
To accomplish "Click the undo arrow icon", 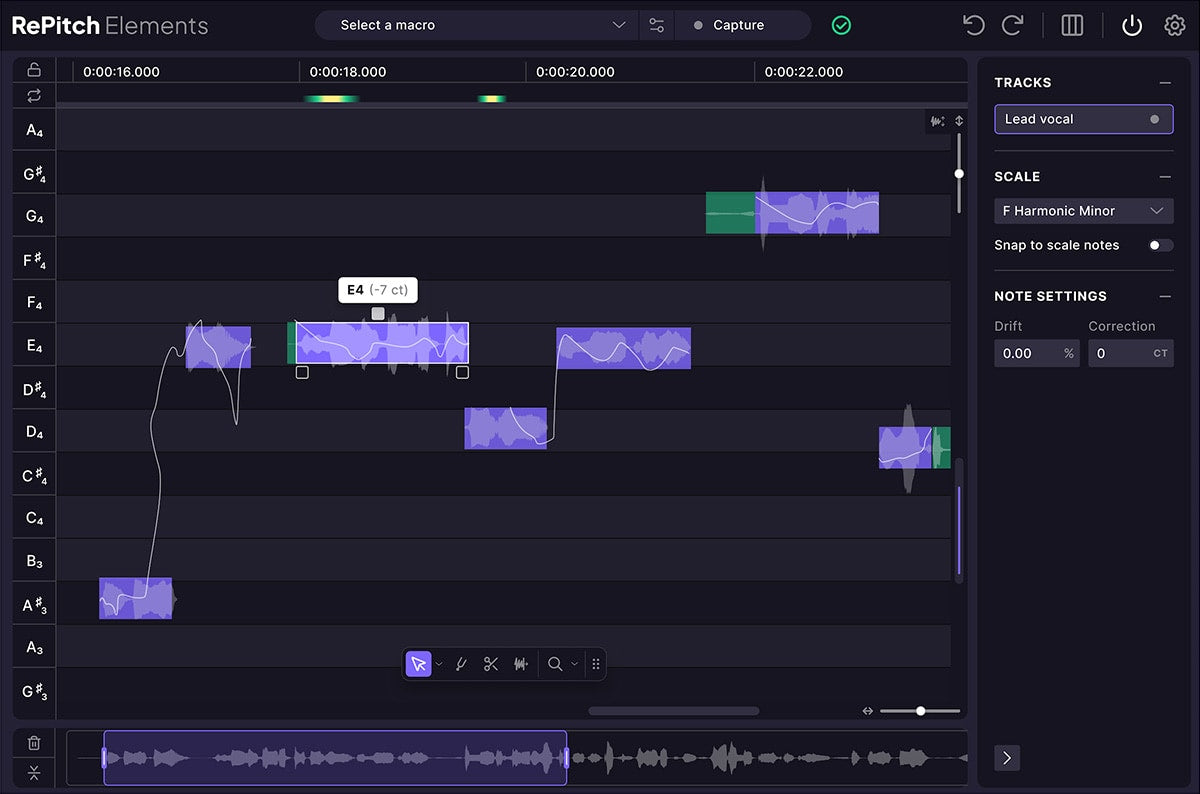I will point(973,25).
